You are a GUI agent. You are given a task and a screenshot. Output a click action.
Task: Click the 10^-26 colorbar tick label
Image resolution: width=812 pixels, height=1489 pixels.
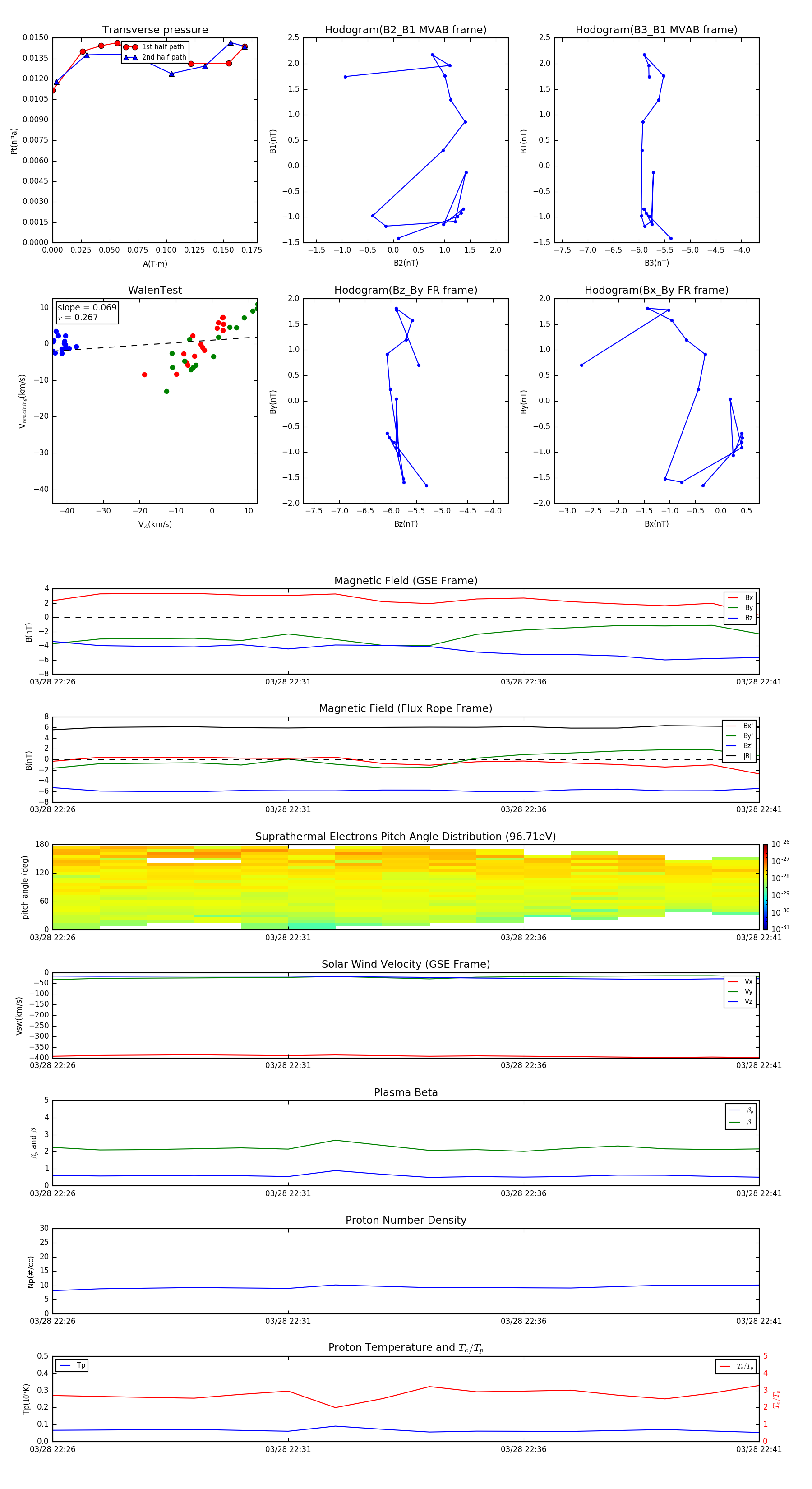click(780, 844)
